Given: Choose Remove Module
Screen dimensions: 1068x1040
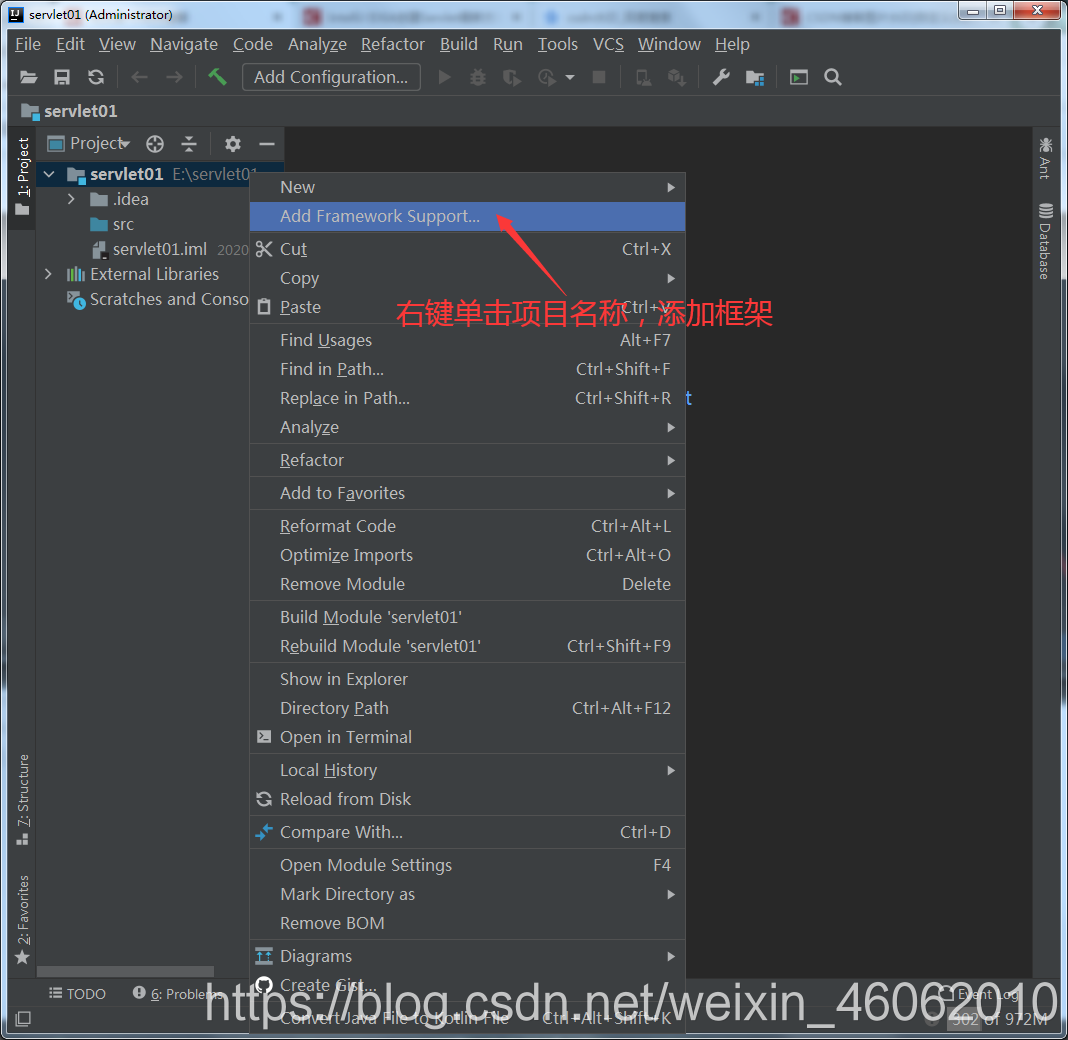Looking at the screenshot, I should point(467,584).
